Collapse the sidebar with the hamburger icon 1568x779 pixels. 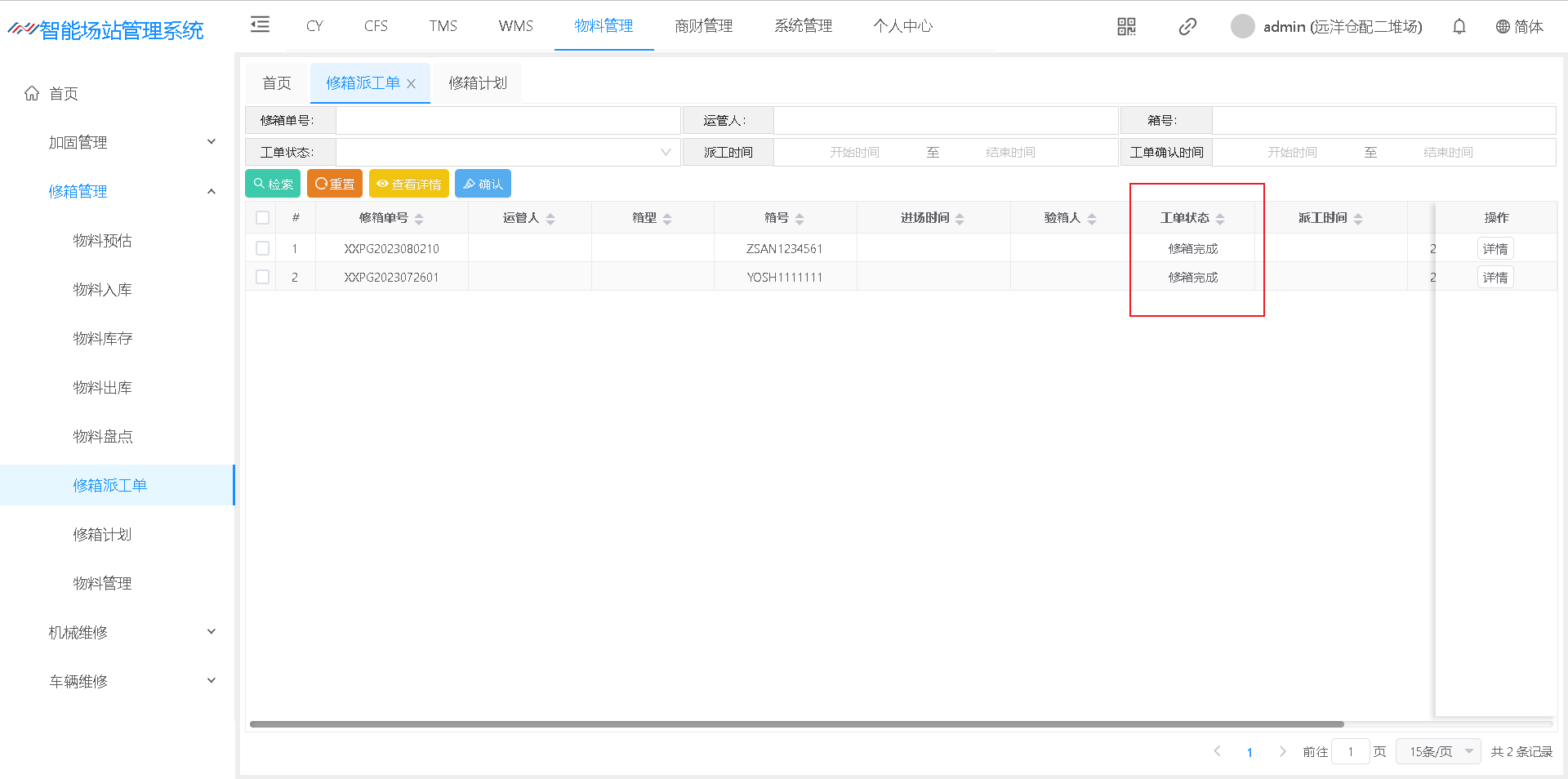pyautogui.click(x=260, y=24)
